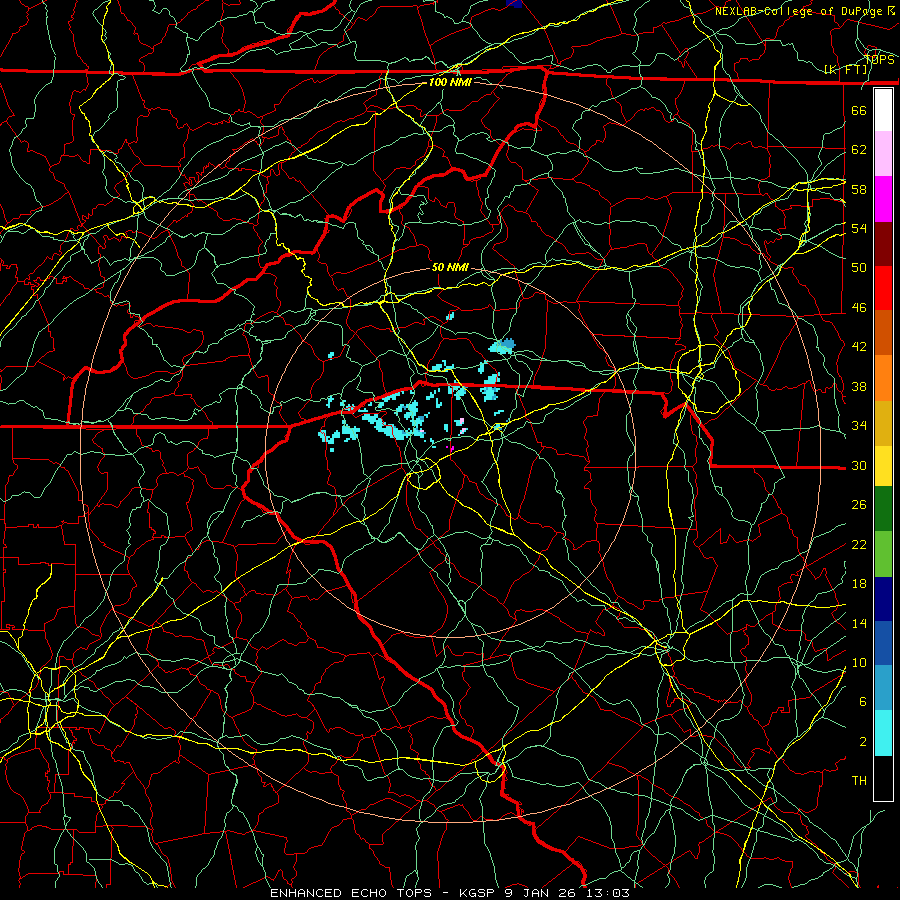Image resolution: width=900 pixels, height=900 pixels.
Task: Click the "TOPS" legend heading
Action: click(x=880, y=60)
